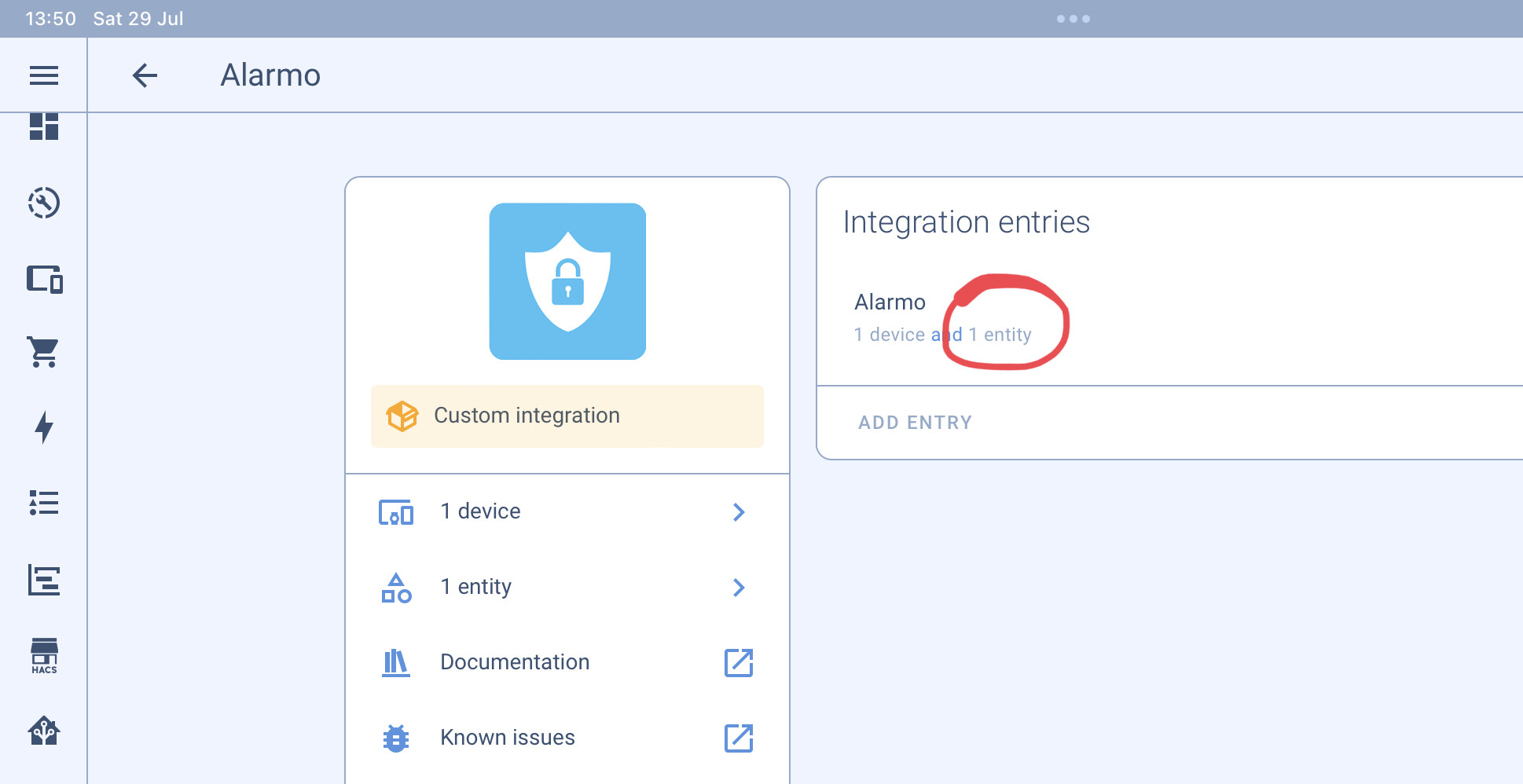Open the Known issues link
The height and width of the screenshot is (784, 1523).
coord(567,738)
